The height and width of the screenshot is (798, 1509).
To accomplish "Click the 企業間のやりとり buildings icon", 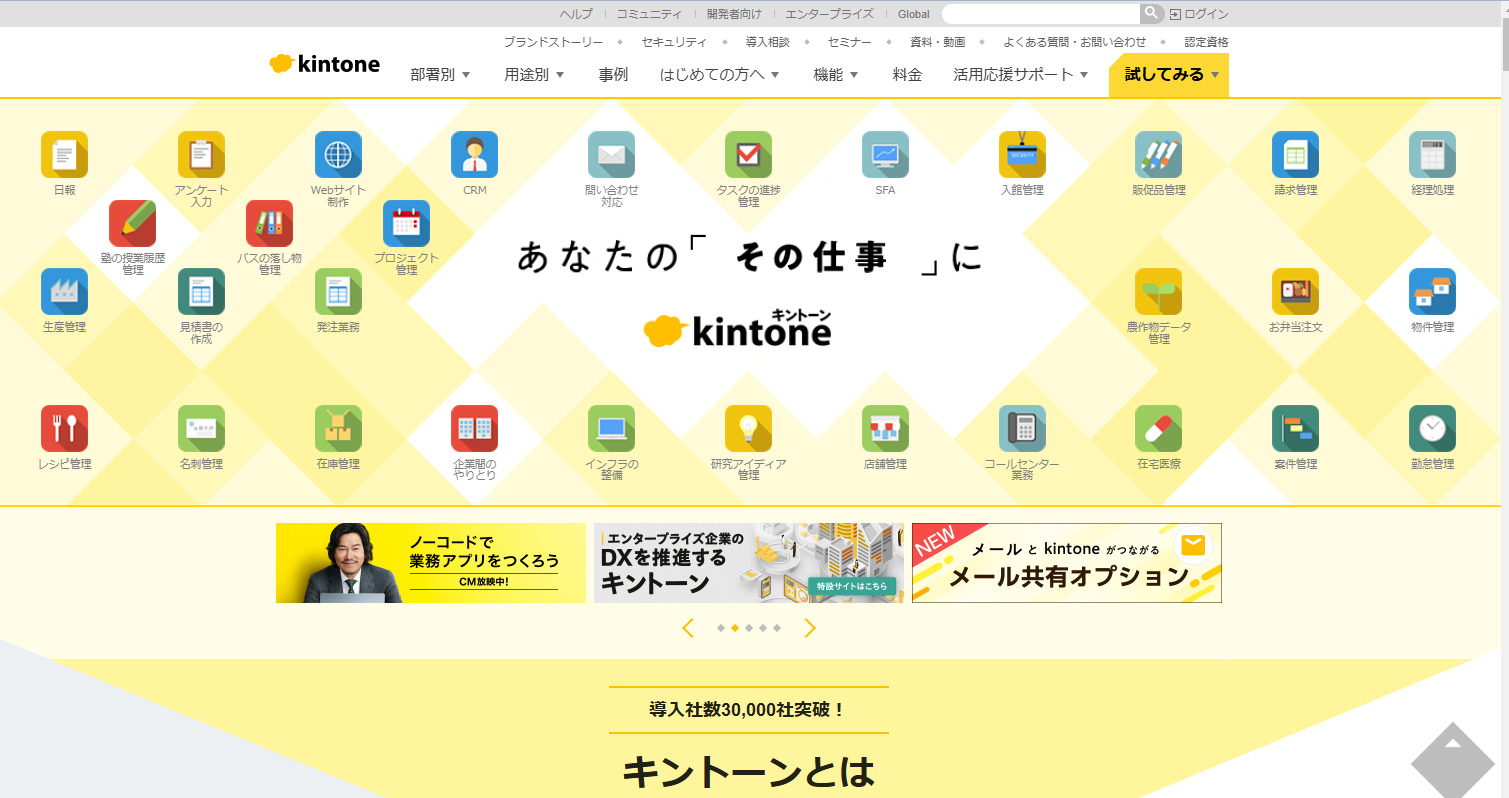I will click(474, 429).
